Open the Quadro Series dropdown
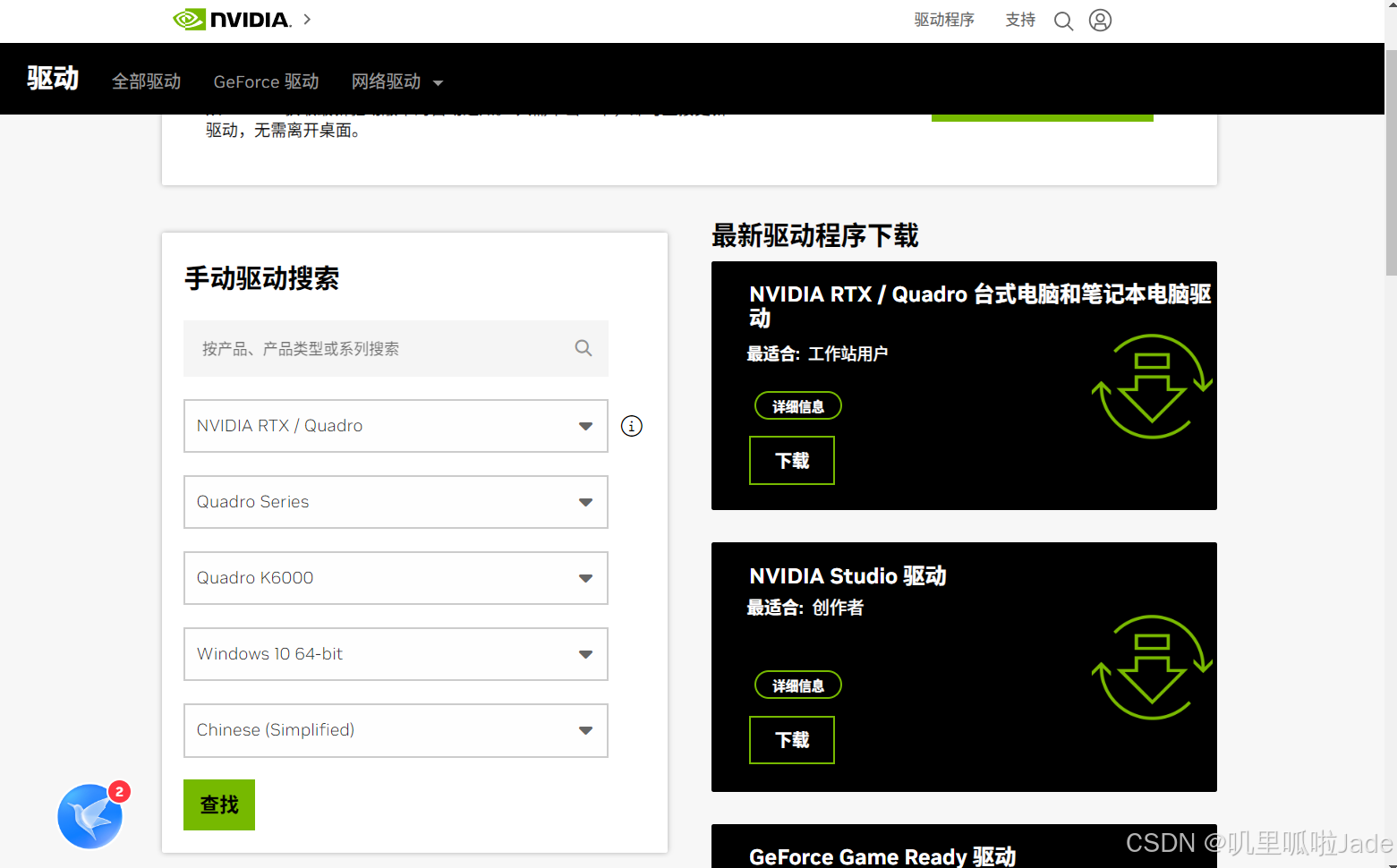This screenshot has width=1397, height=868. 396,502
